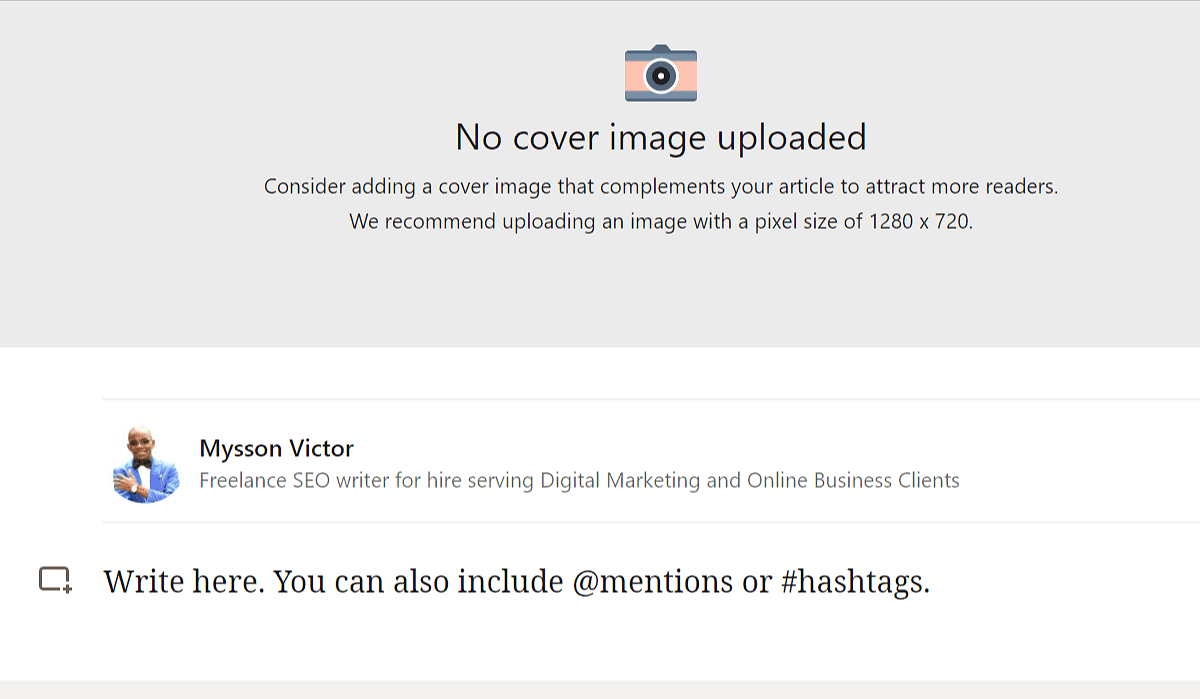Click the "Freelance SEO writer for hire" headline
The height and width of the screenshot is (699, 1200).
pos(579,480)
